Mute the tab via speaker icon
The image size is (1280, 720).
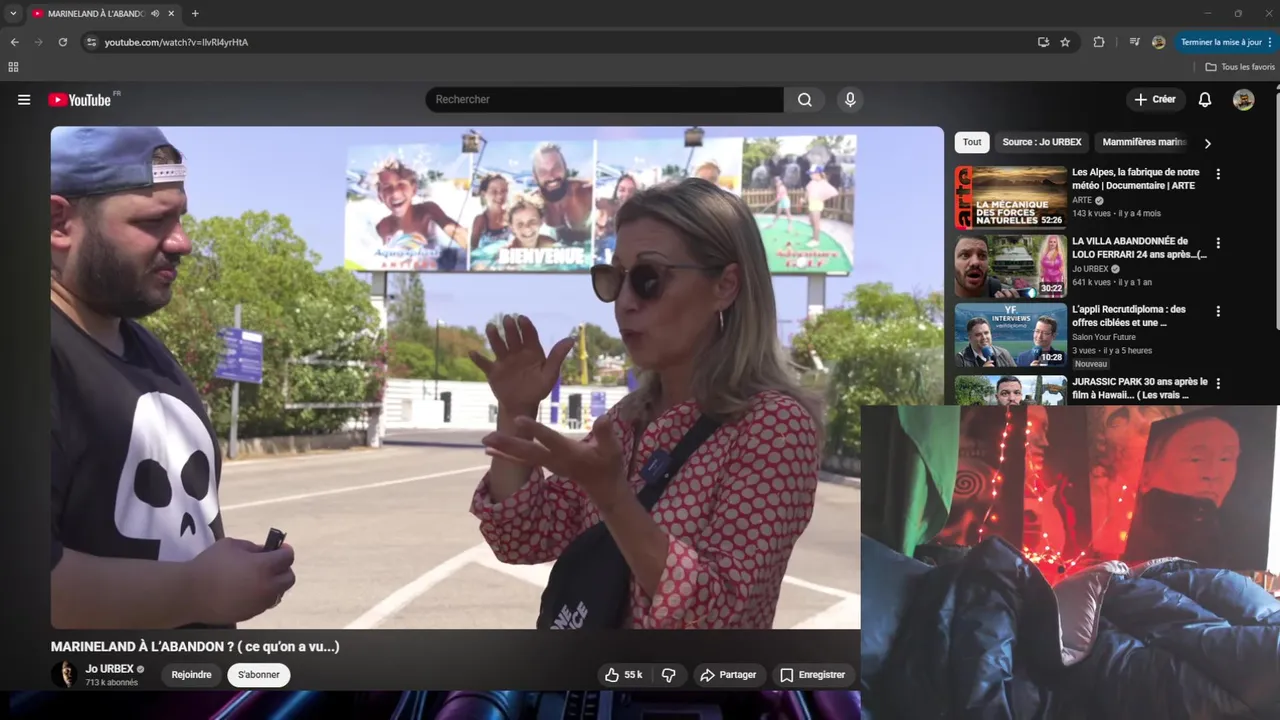point(156,14)
